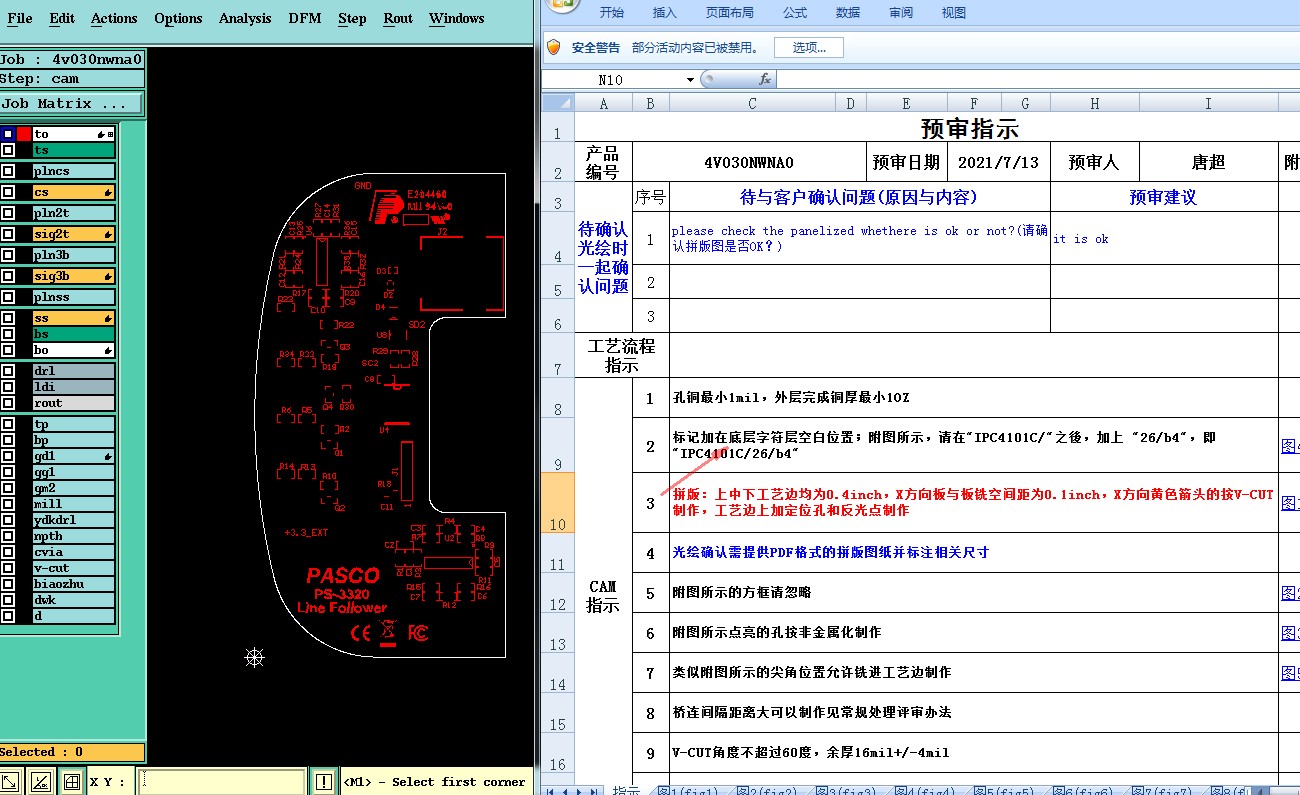Click the fx insert function icon
The height and width of the screenshot is (795, 1300).
click(765, 79)
